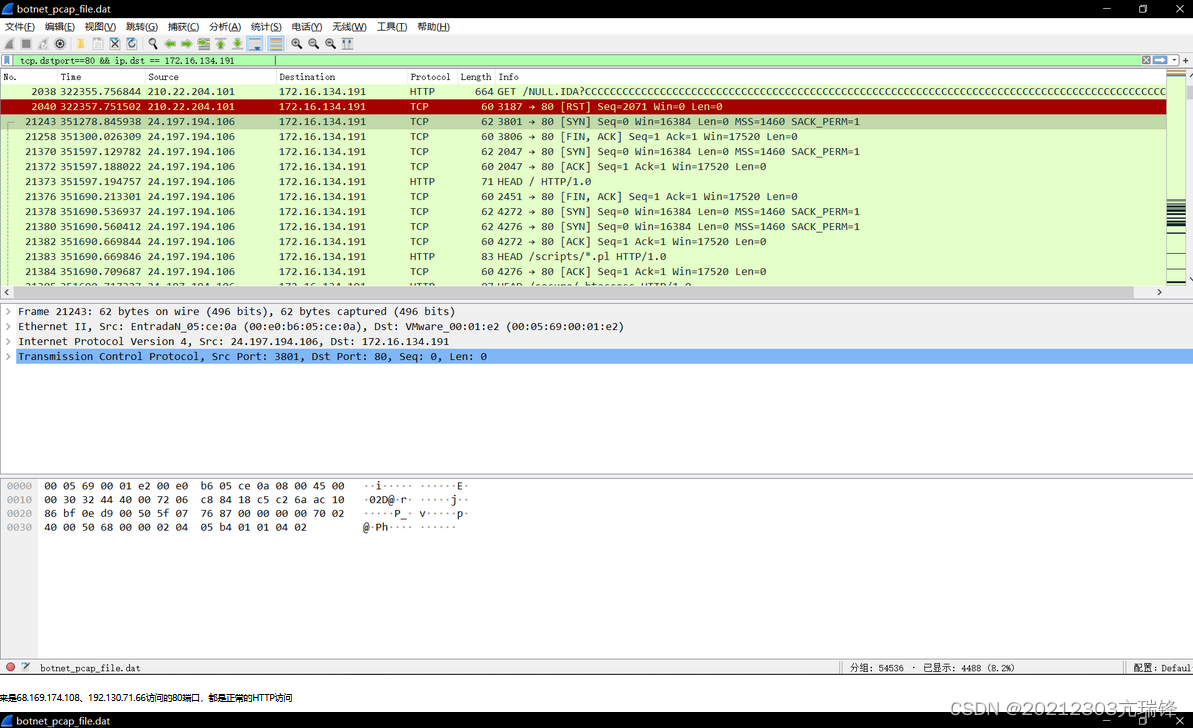Click hex offset 0010 in bytes pane
The width and height of the screenshot is (1193, 728).
click(20, 500)
